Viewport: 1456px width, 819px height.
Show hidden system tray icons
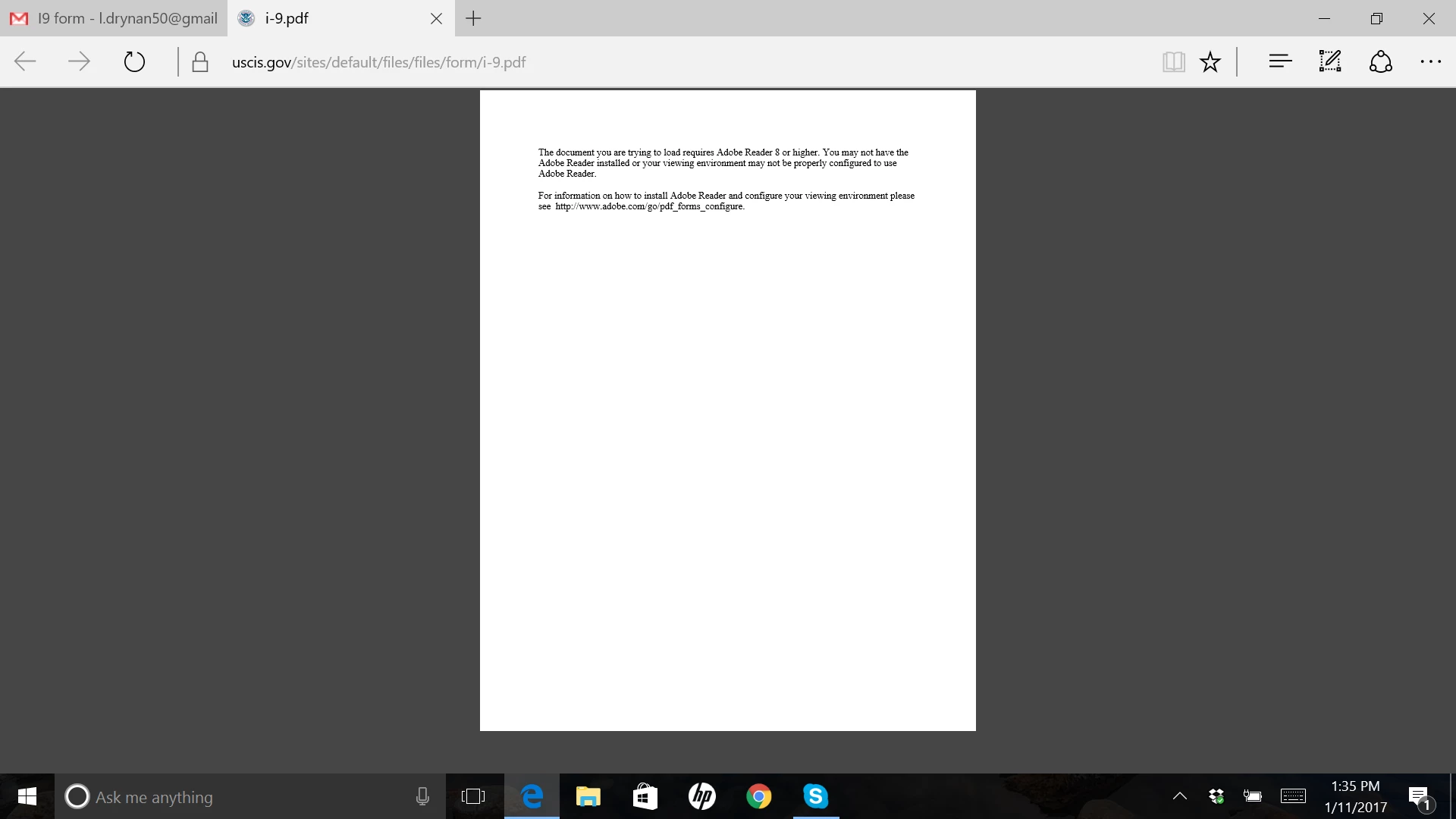(1179, 795)
